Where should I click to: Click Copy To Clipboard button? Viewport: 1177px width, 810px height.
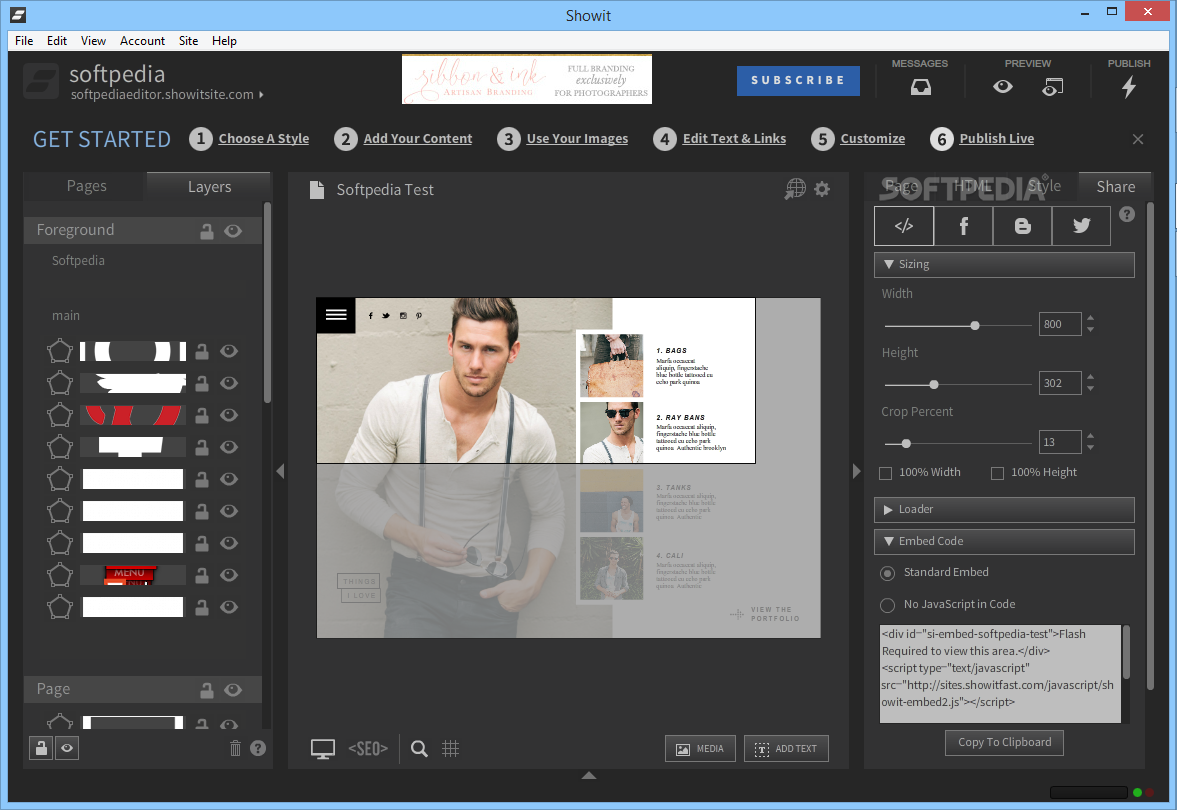pos(1004,742)
